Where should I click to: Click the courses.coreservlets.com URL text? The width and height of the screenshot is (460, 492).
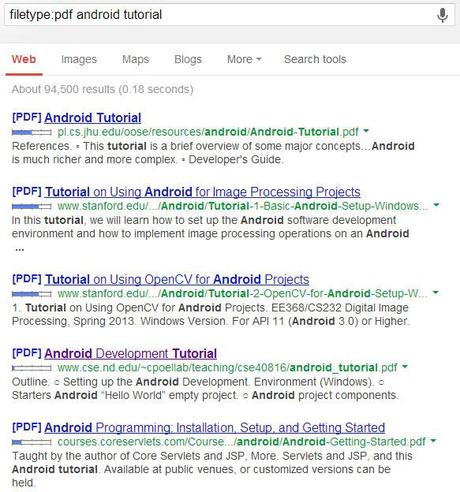tap(241, 442)
